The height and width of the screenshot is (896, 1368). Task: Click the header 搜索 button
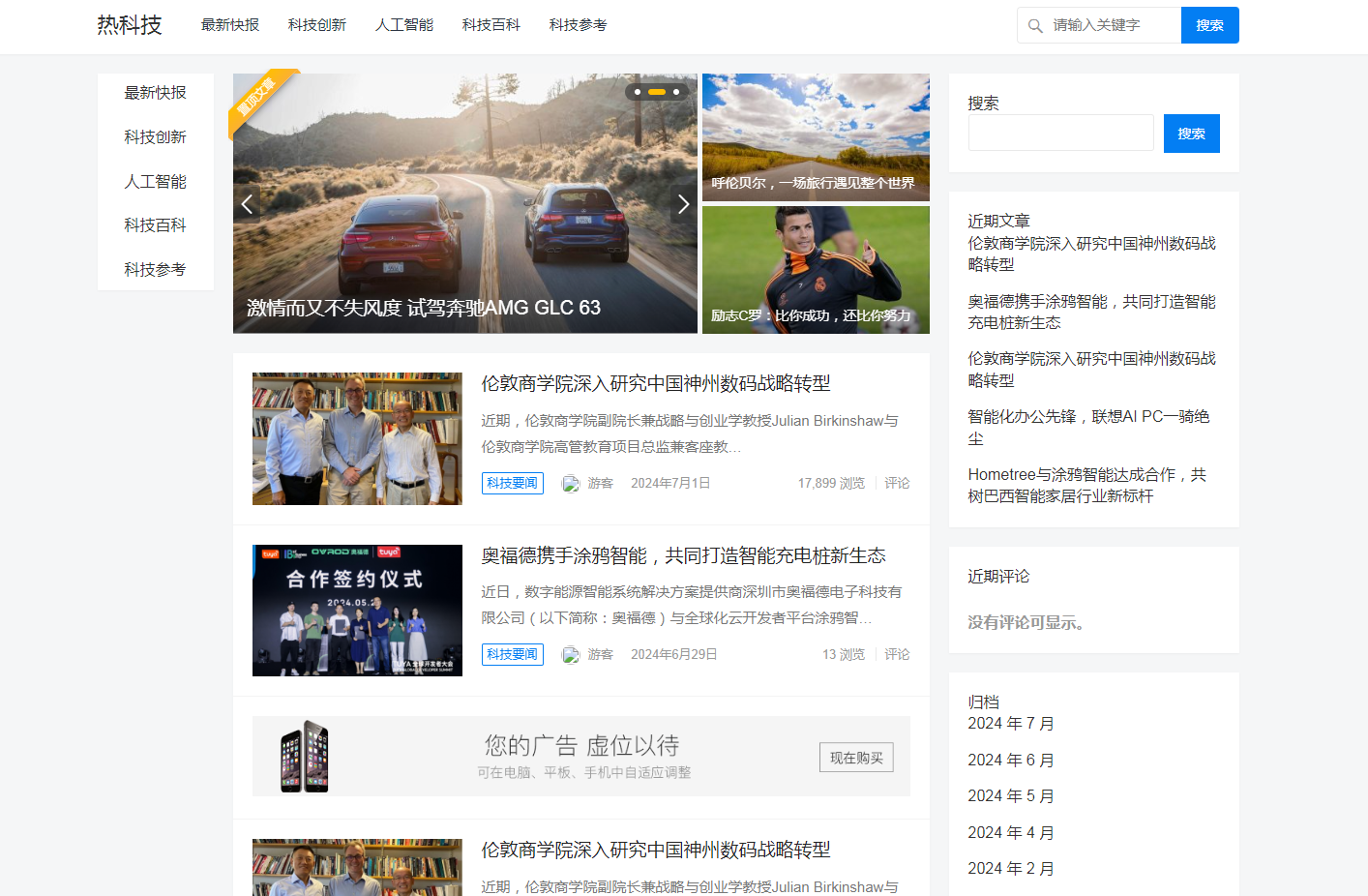click(1210, 25)
